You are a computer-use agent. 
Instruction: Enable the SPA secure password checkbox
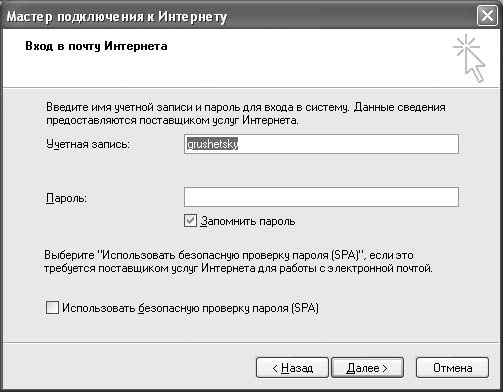point(52,308)
